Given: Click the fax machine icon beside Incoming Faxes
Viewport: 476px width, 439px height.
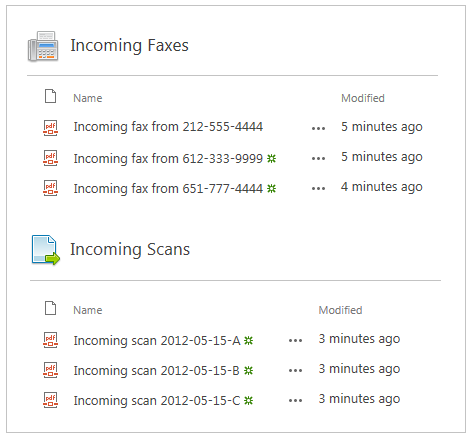Looking at the screenshot, I should click(43, 46).
